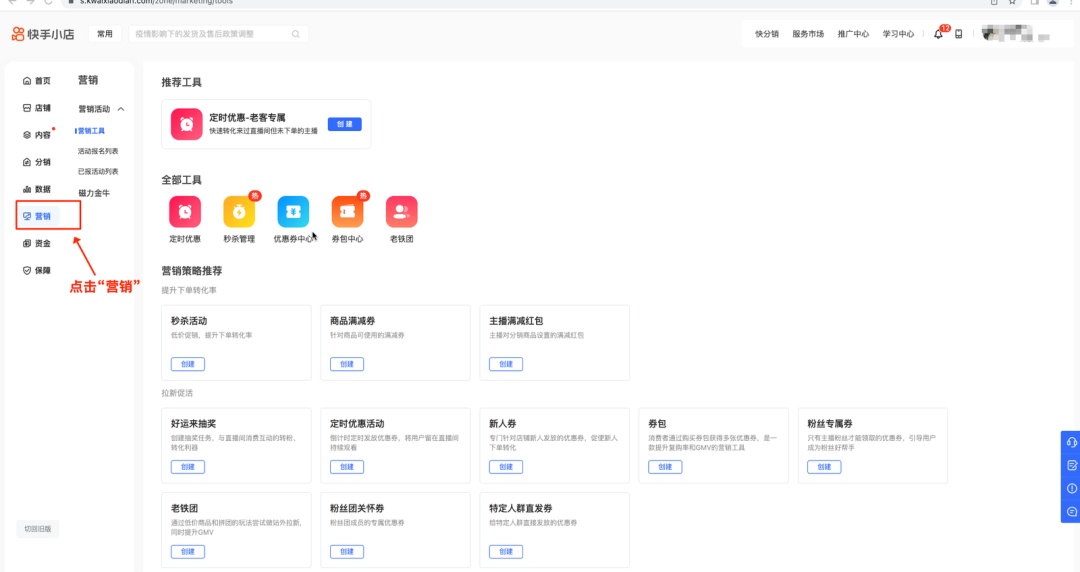Open the 优惠券中心 tool icon
1080x572 pixels.
pos(293,212)
